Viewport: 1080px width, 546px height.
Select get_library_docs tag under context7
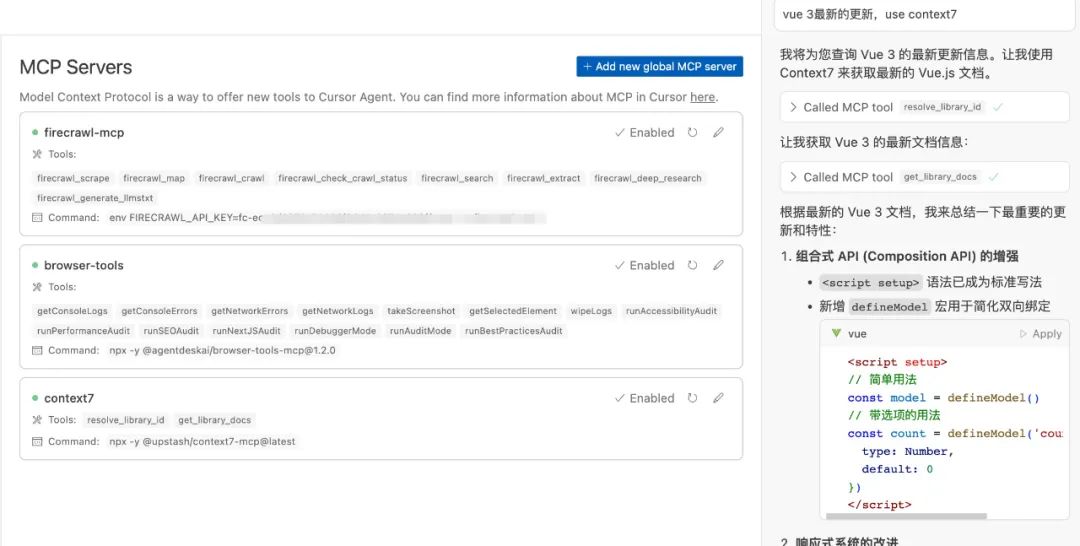point(214,420)
